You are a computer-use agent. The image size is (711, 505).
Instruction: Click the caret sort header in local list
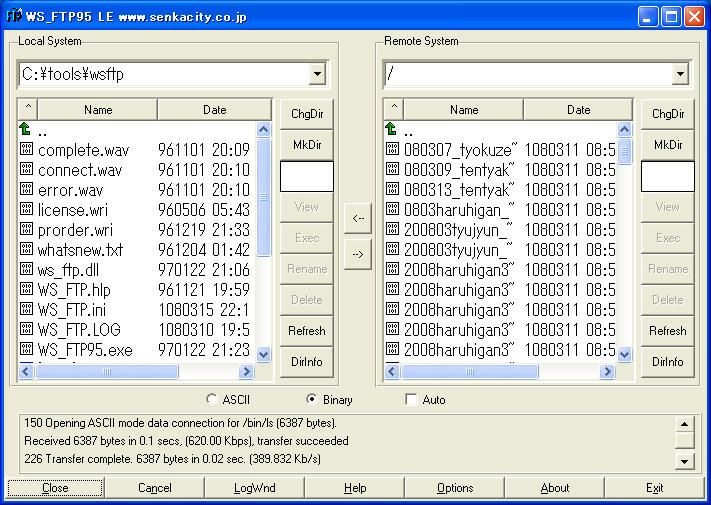click(28, 110)
